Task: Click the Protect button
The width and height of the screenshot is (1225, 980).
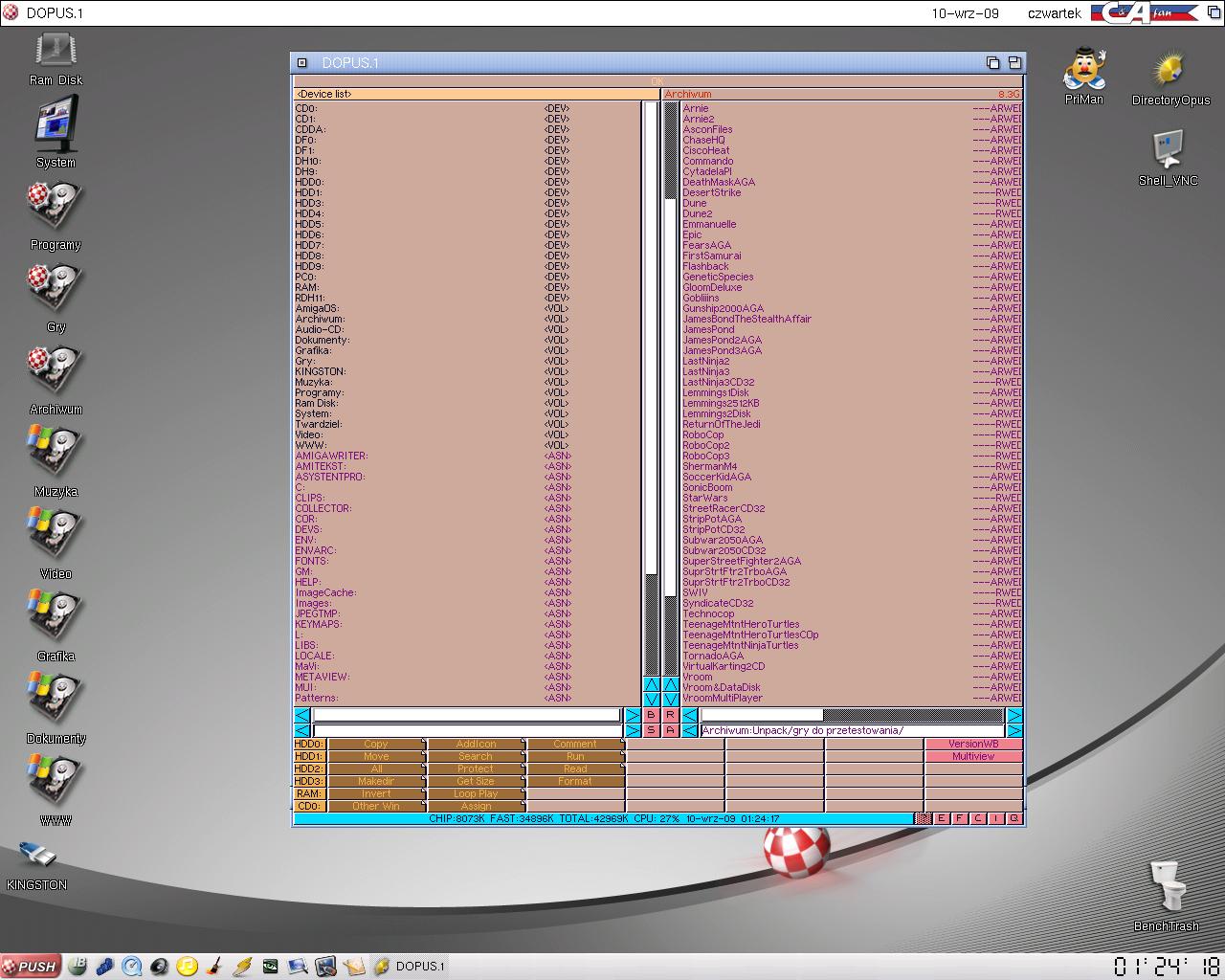Action: pyautogui.click(x=476, y=768)
